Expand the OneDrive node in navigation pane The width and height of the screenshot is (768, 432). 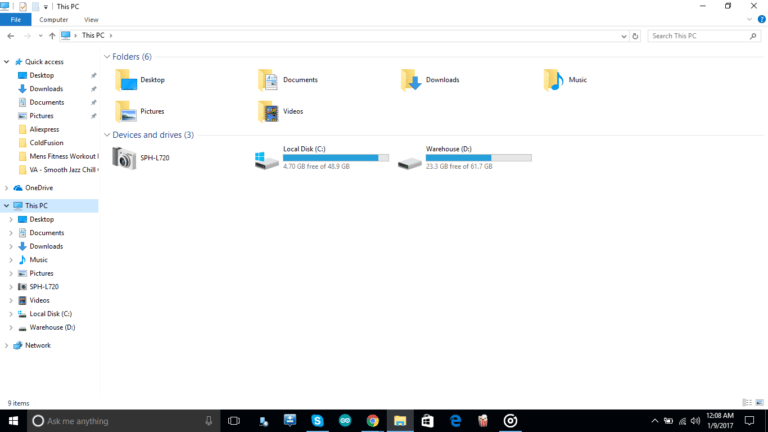[x=7, y=187]
